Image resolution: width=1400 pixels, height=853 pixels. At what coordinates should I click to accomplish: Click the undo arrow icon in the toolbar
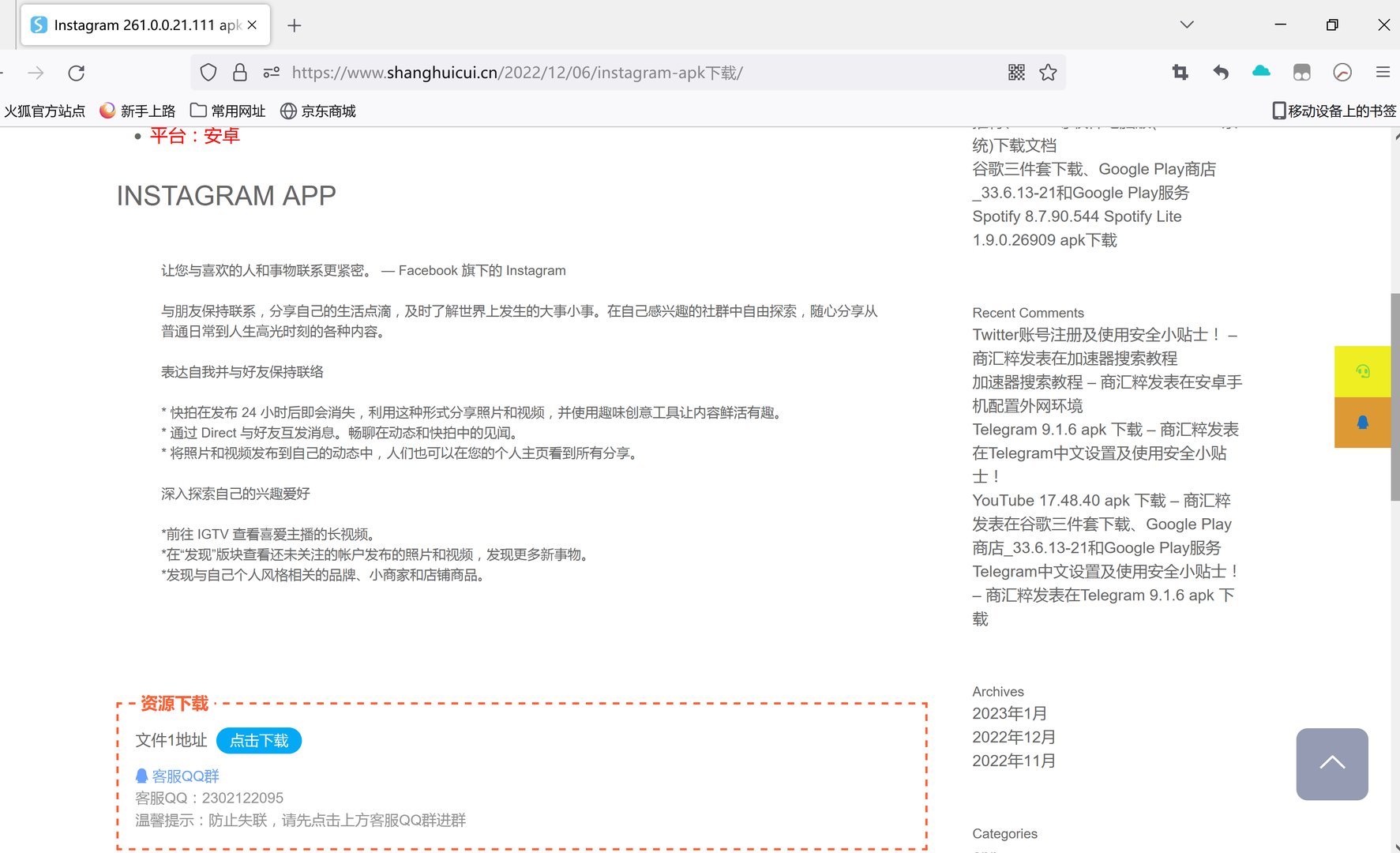tap(1220, 72)
